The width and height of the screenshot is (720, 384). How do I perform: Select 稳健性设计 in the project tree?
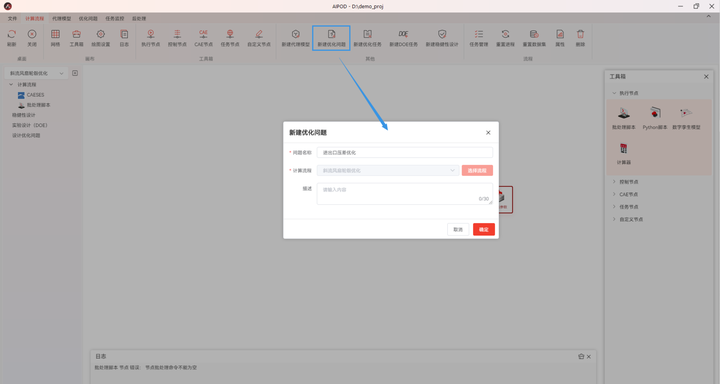point(23,115)
